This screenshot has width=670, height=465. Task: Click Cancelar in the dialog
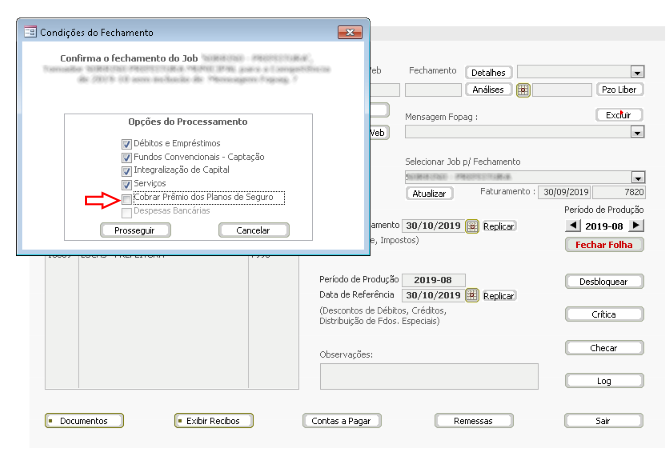tap(253, 230)
